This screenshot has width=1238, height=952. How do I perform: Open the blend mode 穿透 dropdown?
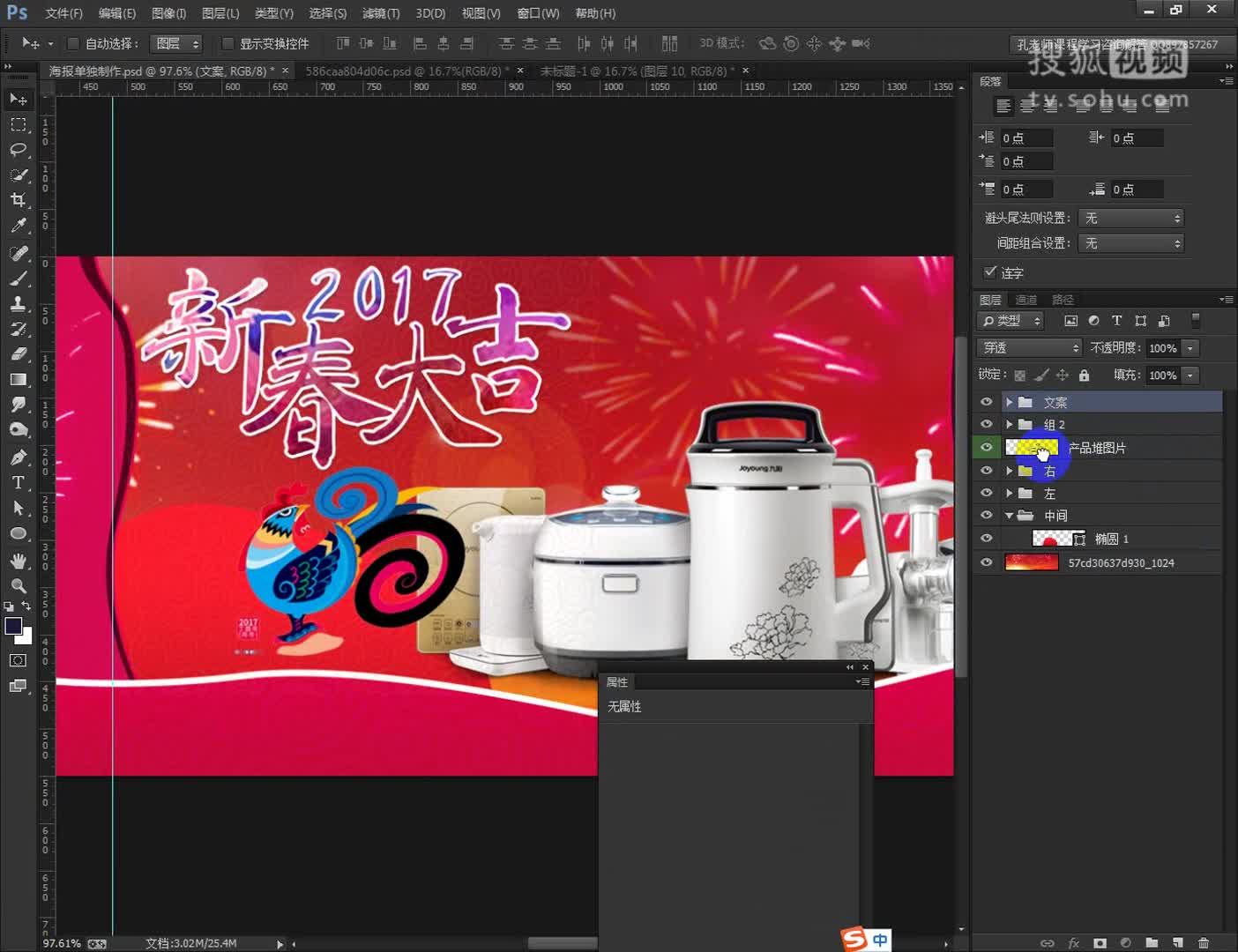coord(1029,348)
